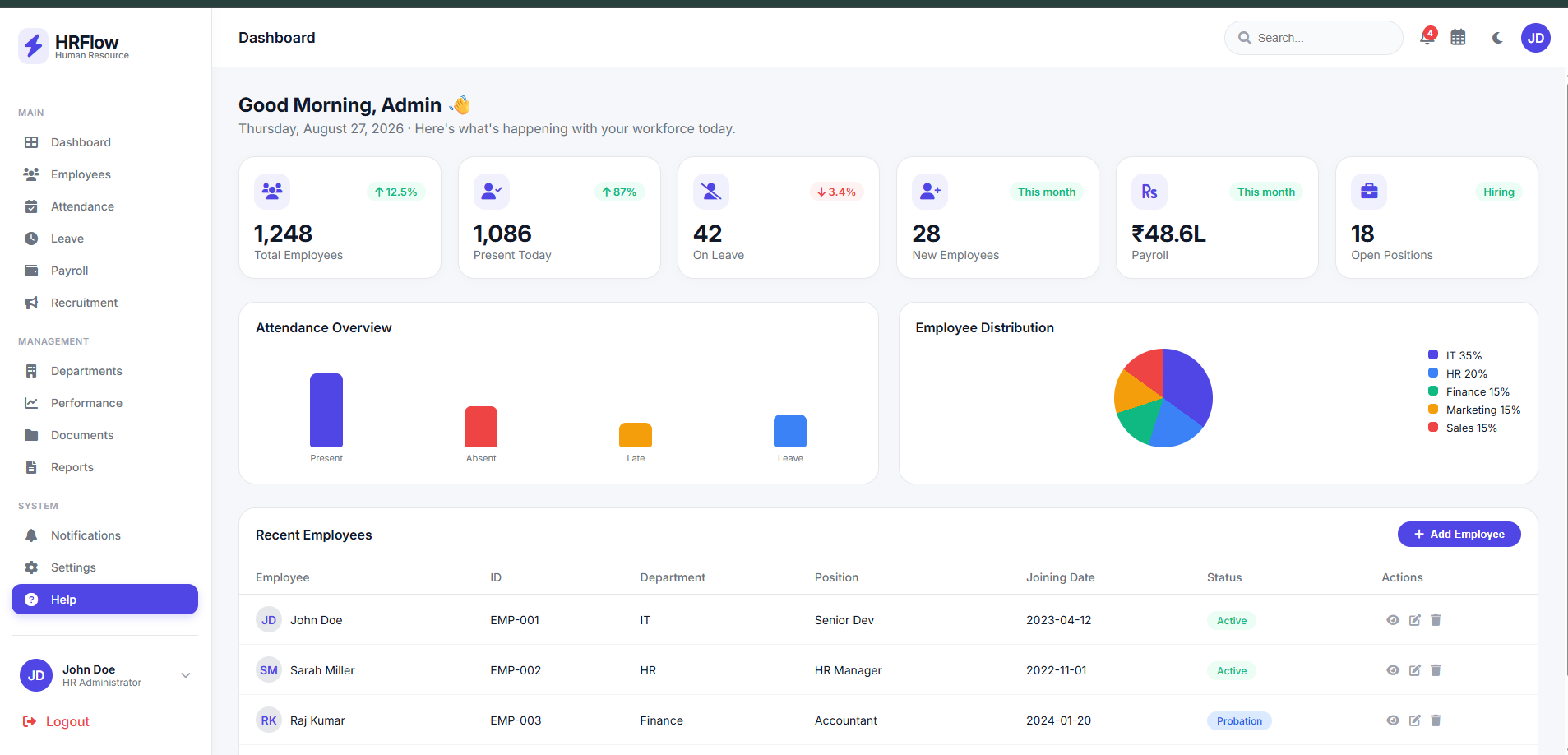The width and height of the screenshot is (1568, 755).
Task: Open Dashboard in the sidebar
Action: [x=104, y=142]
